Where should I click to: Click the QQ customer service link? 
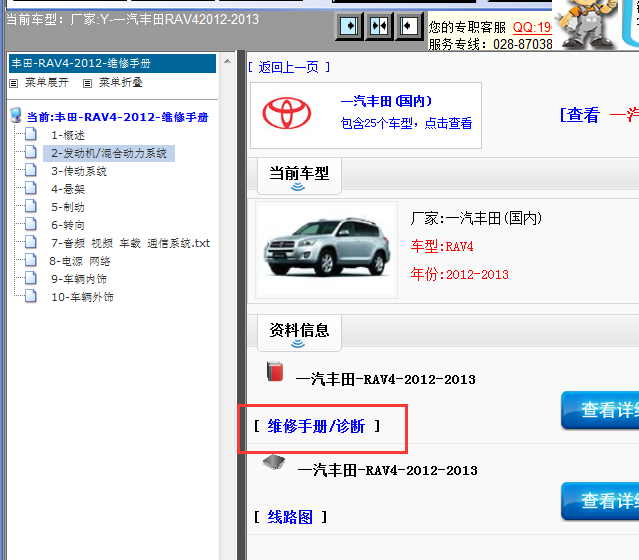tap(532, 27)
